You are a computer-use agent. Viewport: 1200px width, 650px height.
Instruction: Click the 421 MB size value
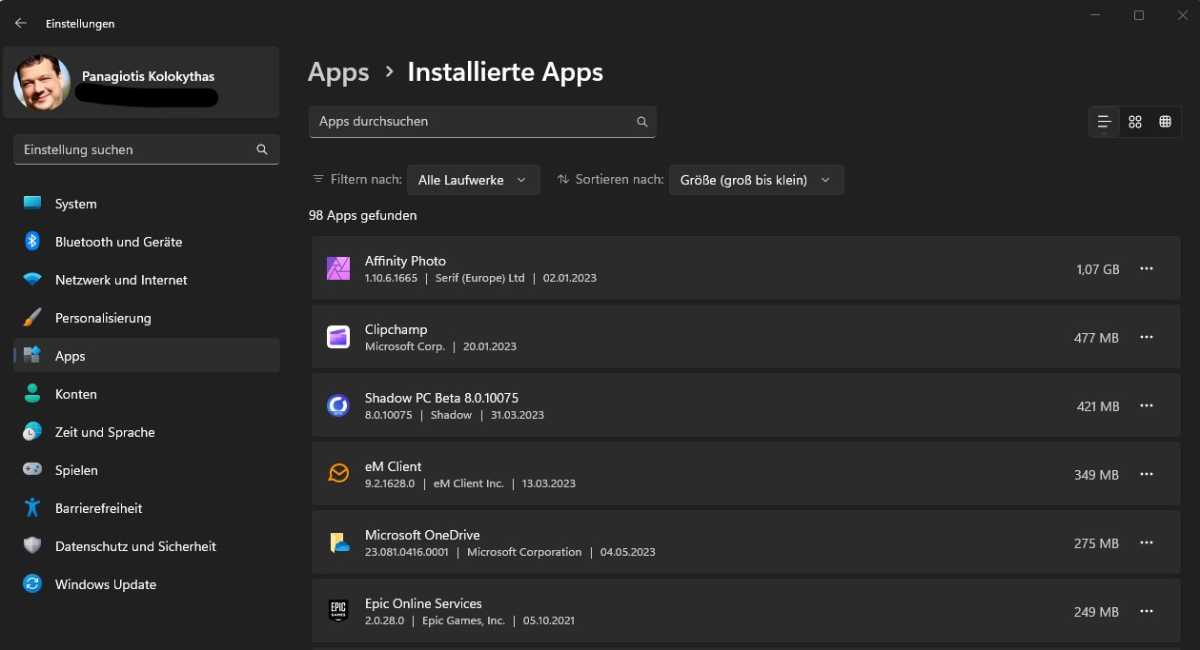(1097, 406)
